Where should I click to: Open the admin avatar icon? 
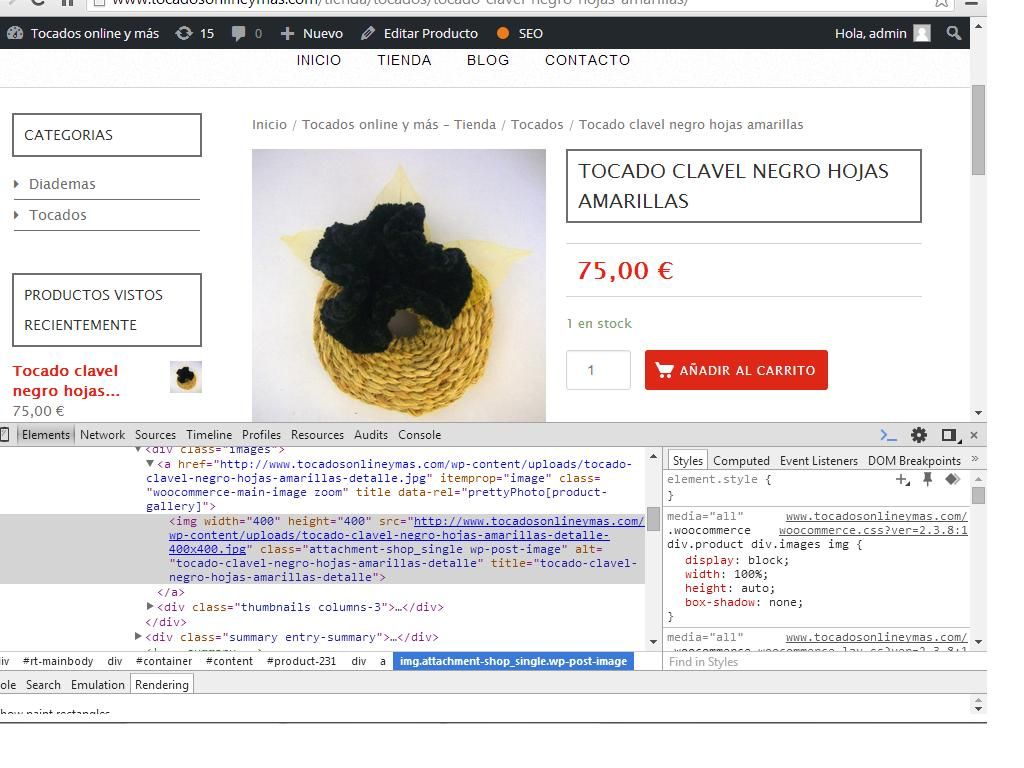click(921, 33)
